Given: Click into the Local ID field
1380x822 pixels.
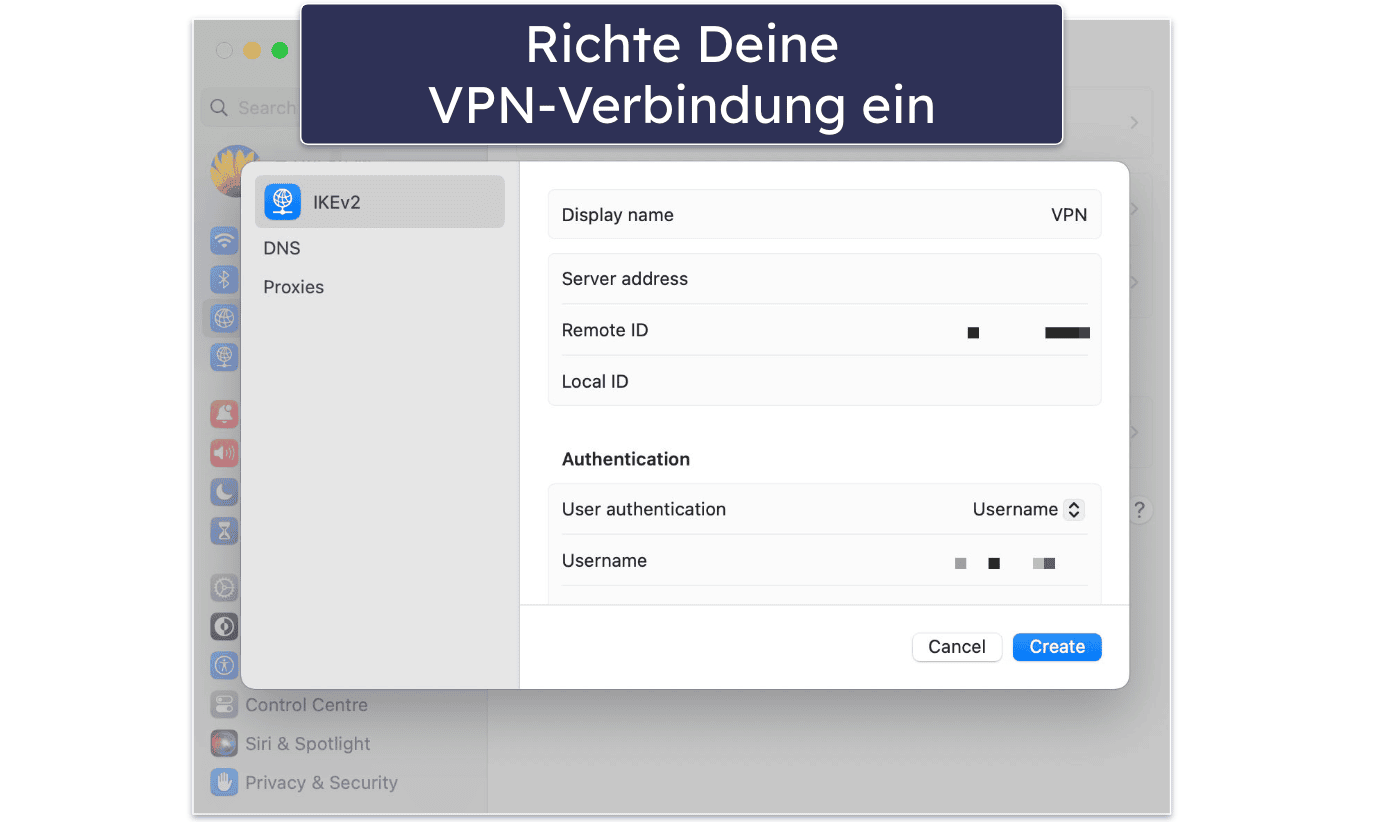Looking at the screenshot, I should coord(825,381).
